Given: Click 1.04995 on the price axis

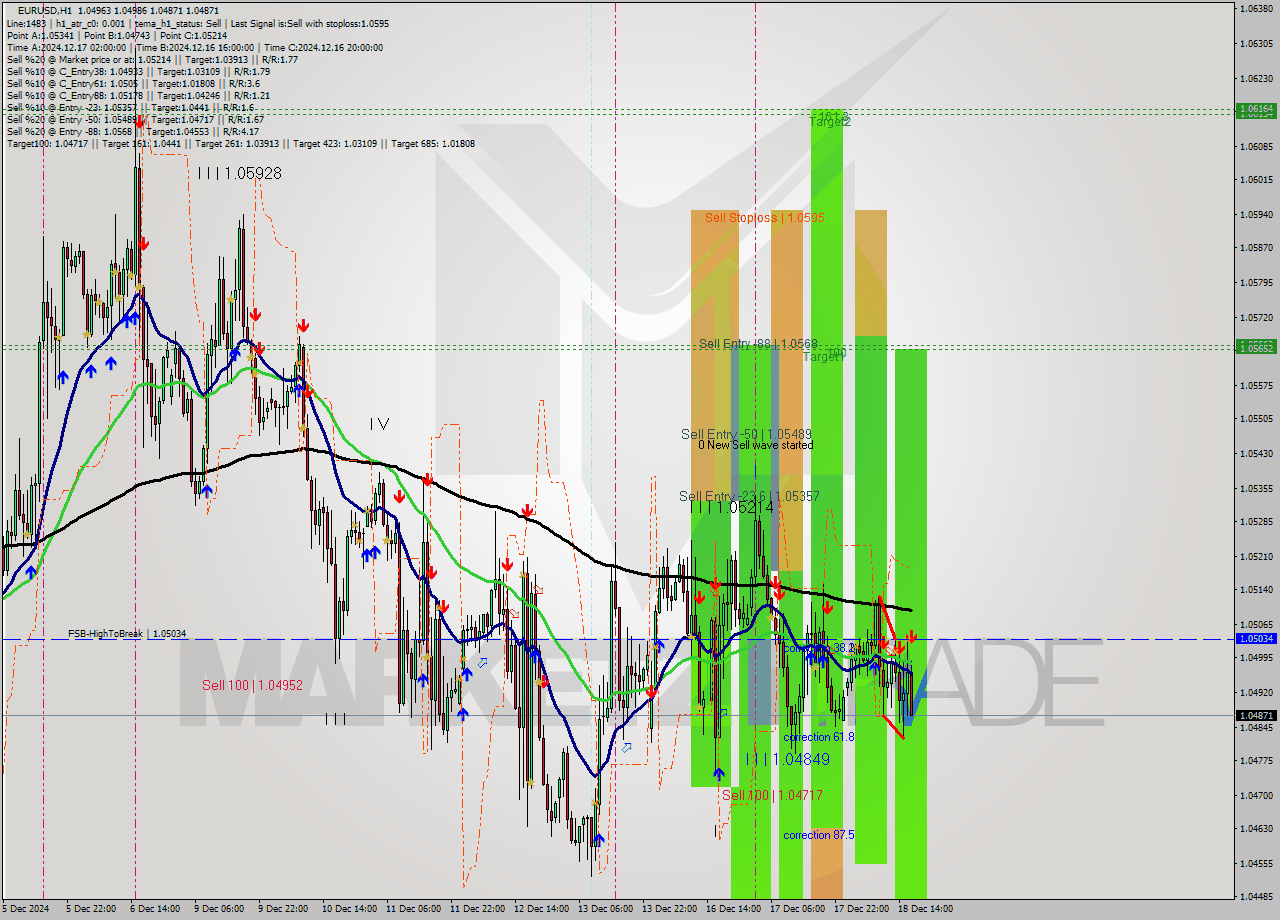Looking at the screenshot, I should 1256,658.
